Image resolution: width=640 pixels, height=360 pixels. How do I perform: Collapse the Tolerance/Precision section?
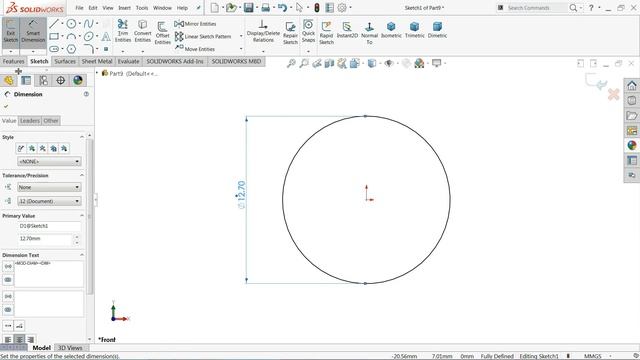click(x=82, y=175)
